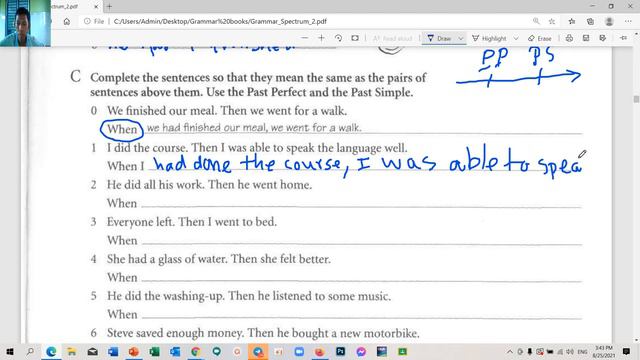
Task: Close the Grammar_Spectrum_2.pdf tab
Action: click(x=96, y=7)
